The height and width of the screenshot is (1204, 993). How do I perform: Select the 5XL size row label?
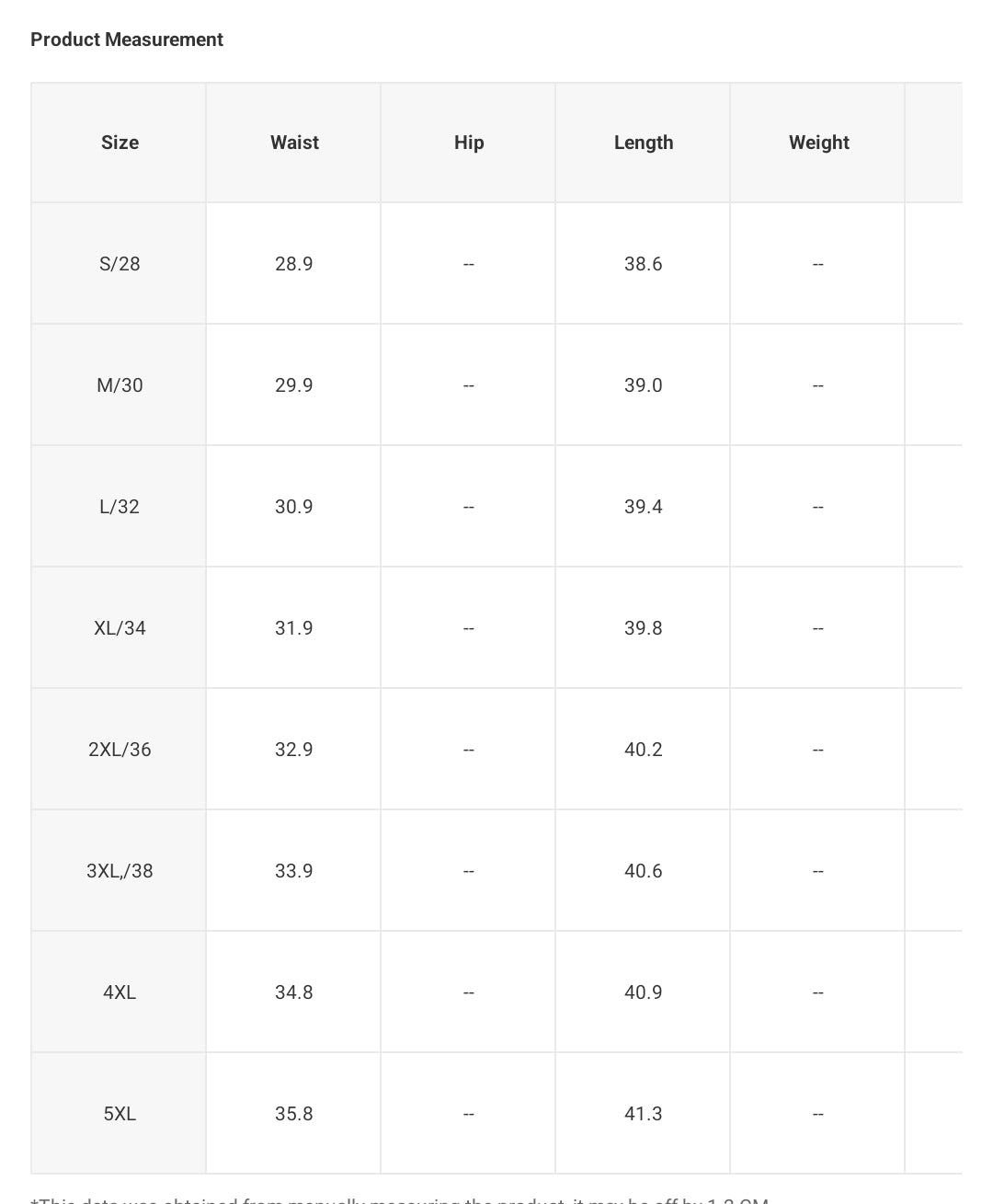[x=120, y=1114]
